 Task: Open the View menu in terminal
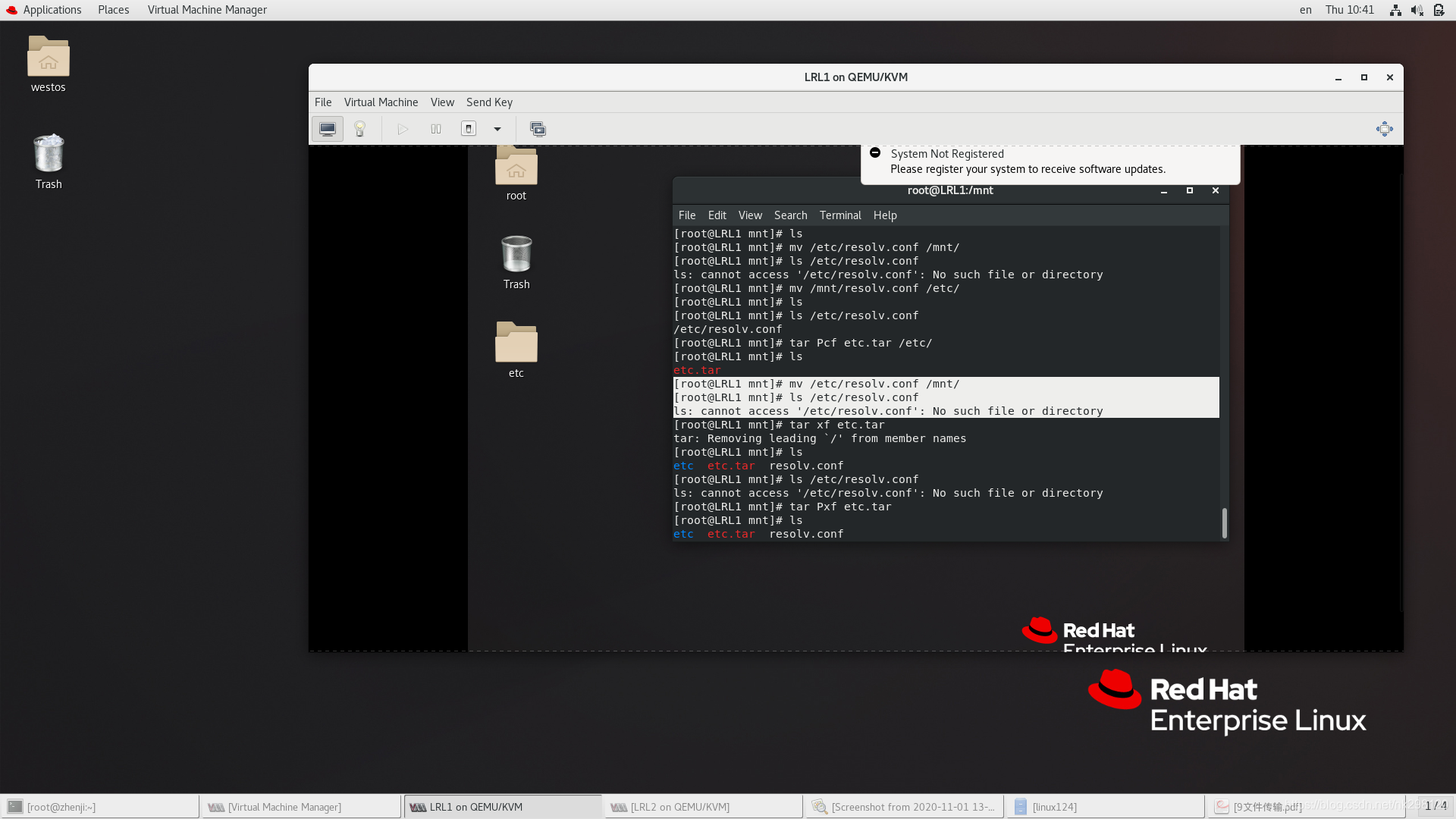pos(750,215)
